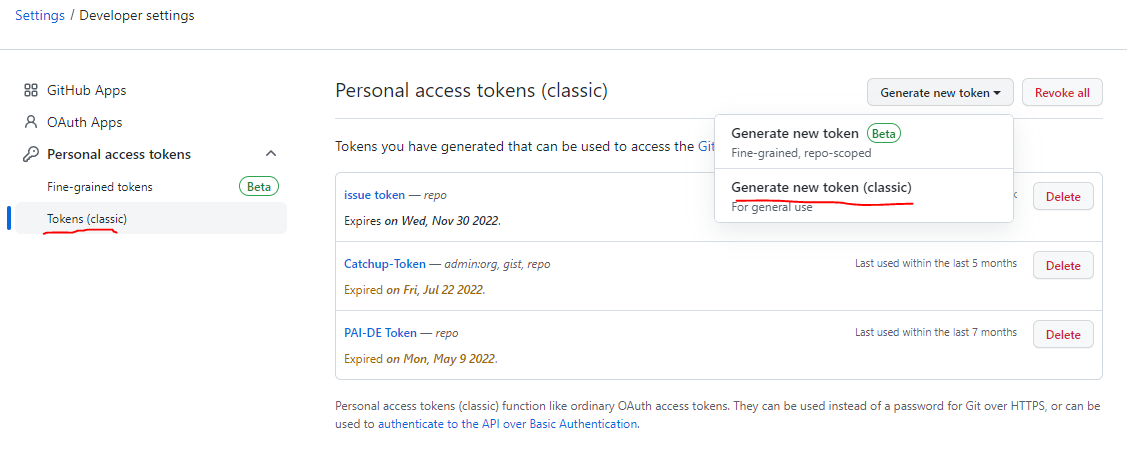This screenshot has height=470, width=1127.
Task: Select Generate new token (classic) option
Action: coord(821,187)
